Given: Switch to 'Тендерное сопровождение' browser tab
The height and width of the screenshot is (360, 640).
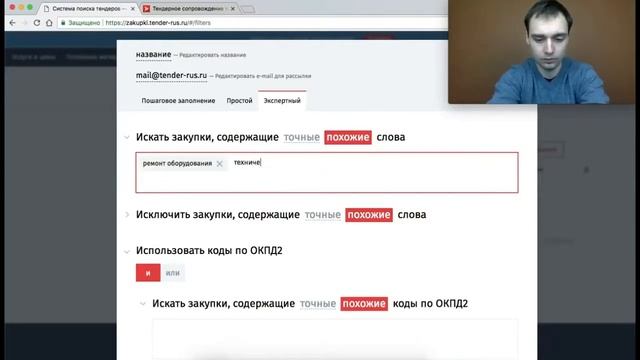Looking at the screenshot, I should [188, 9].
